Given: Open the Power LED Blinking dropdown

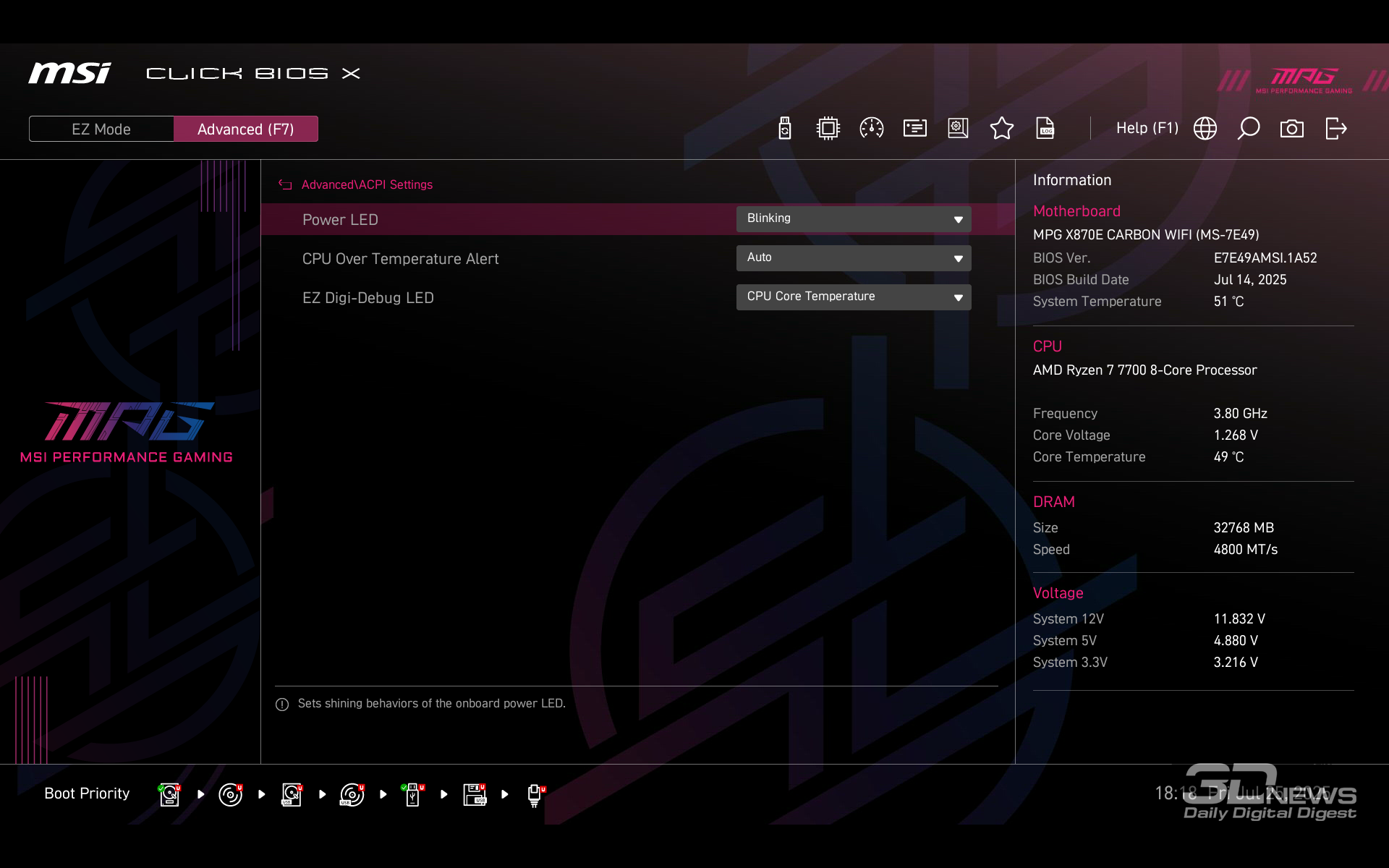Looking at the screenshot, I should point(854,219).
